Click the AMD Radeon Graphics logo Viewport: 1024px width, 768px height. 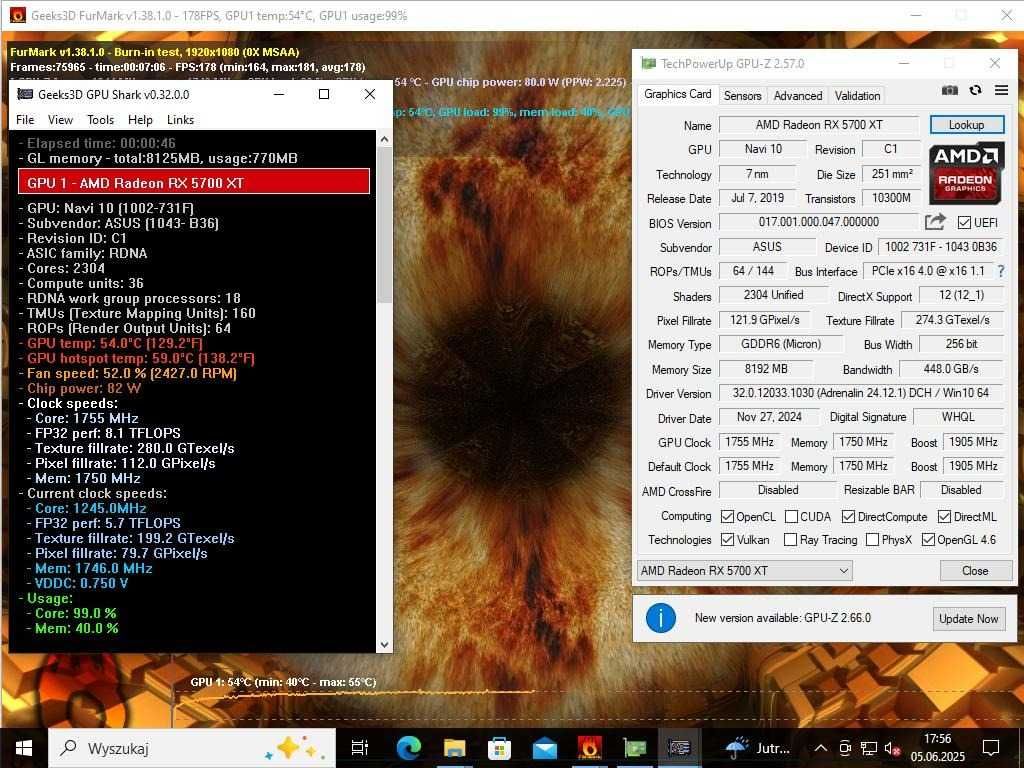pyautogui.click(x=965, y=174)
